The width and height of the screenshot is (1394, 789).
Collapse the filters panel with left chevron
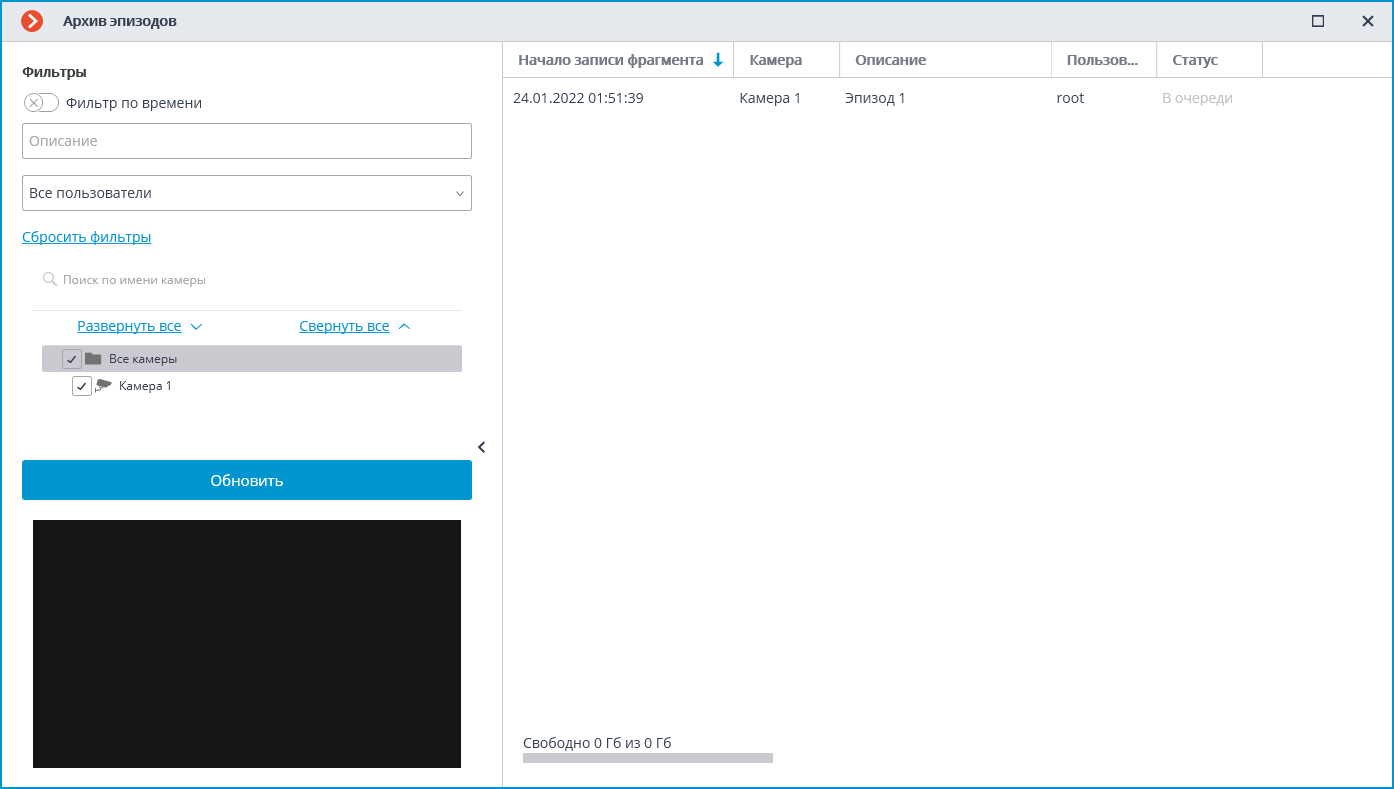pos(481,447)
